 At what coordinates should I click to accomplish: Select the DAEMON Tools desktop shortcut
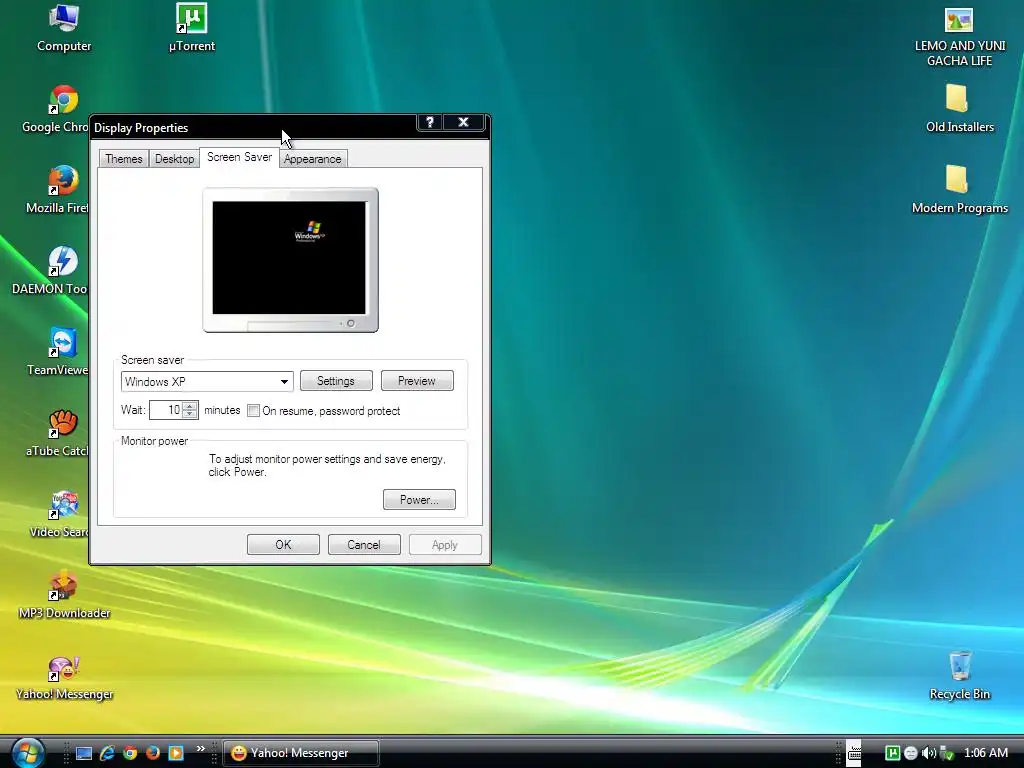[x=52, y=271]
